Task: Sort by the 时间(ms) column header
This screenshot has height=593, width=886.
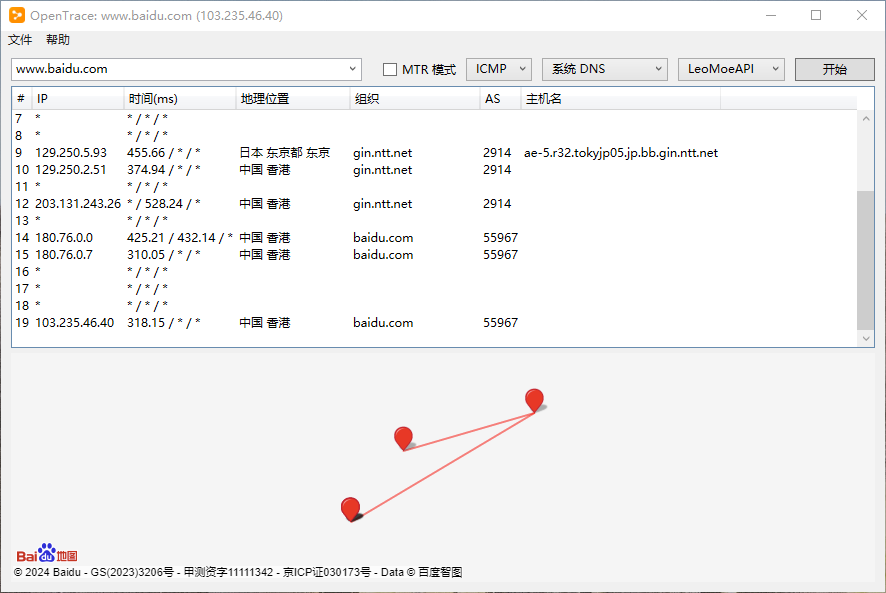Action: point(180,99)
